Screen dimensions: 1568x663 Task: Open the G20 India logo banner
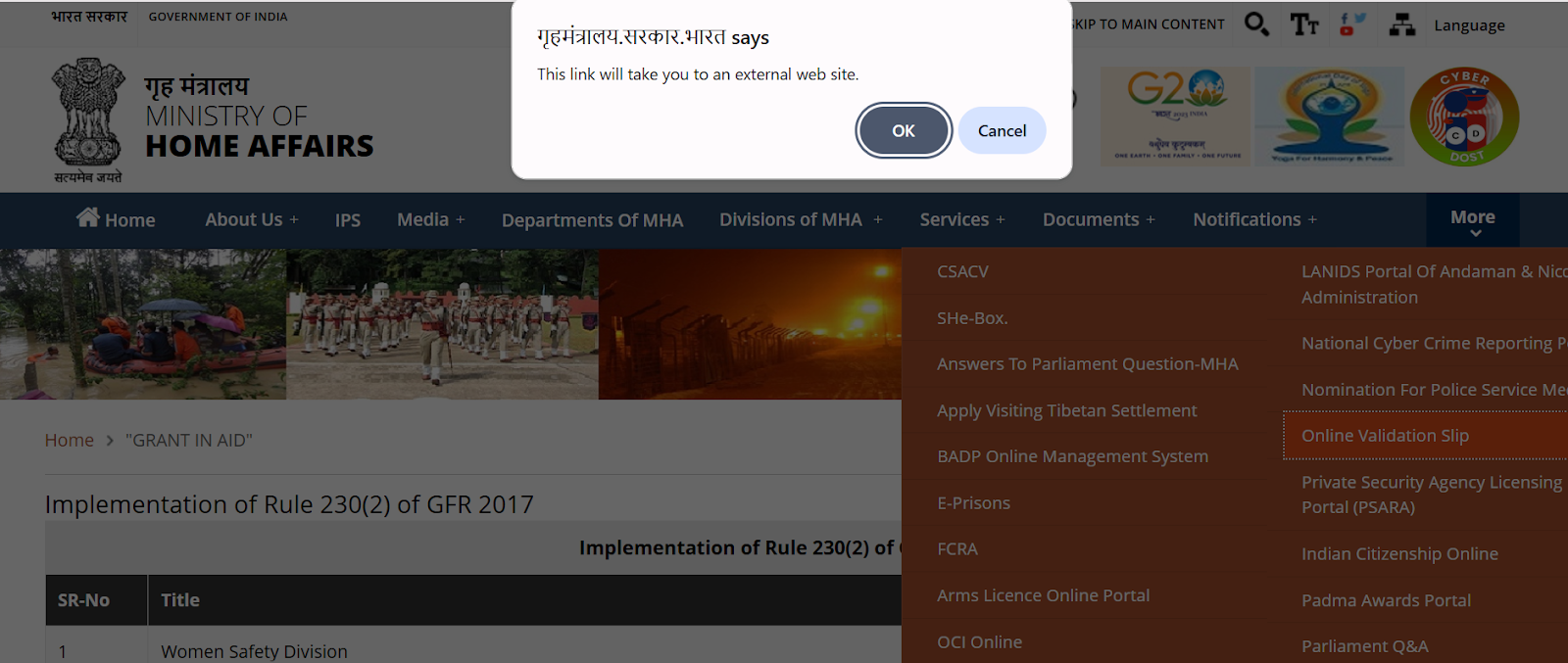tap(1176, 116)
